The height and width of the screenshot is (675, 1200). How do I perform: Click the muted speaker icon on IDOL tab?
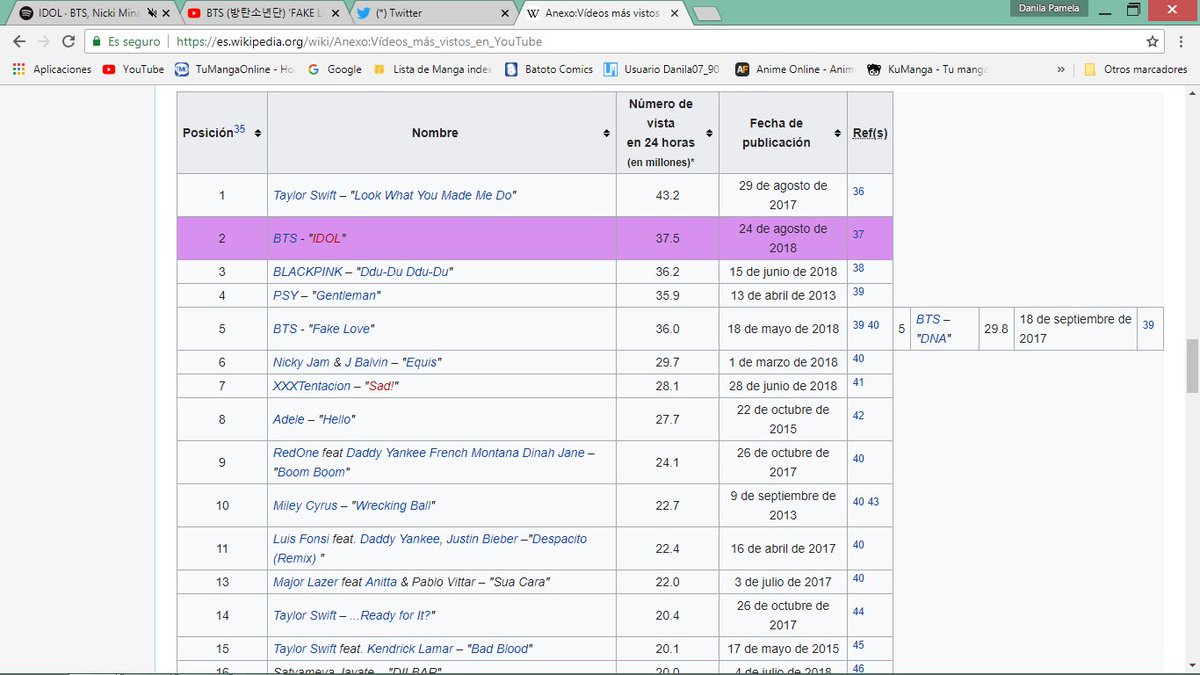point(151,14)
